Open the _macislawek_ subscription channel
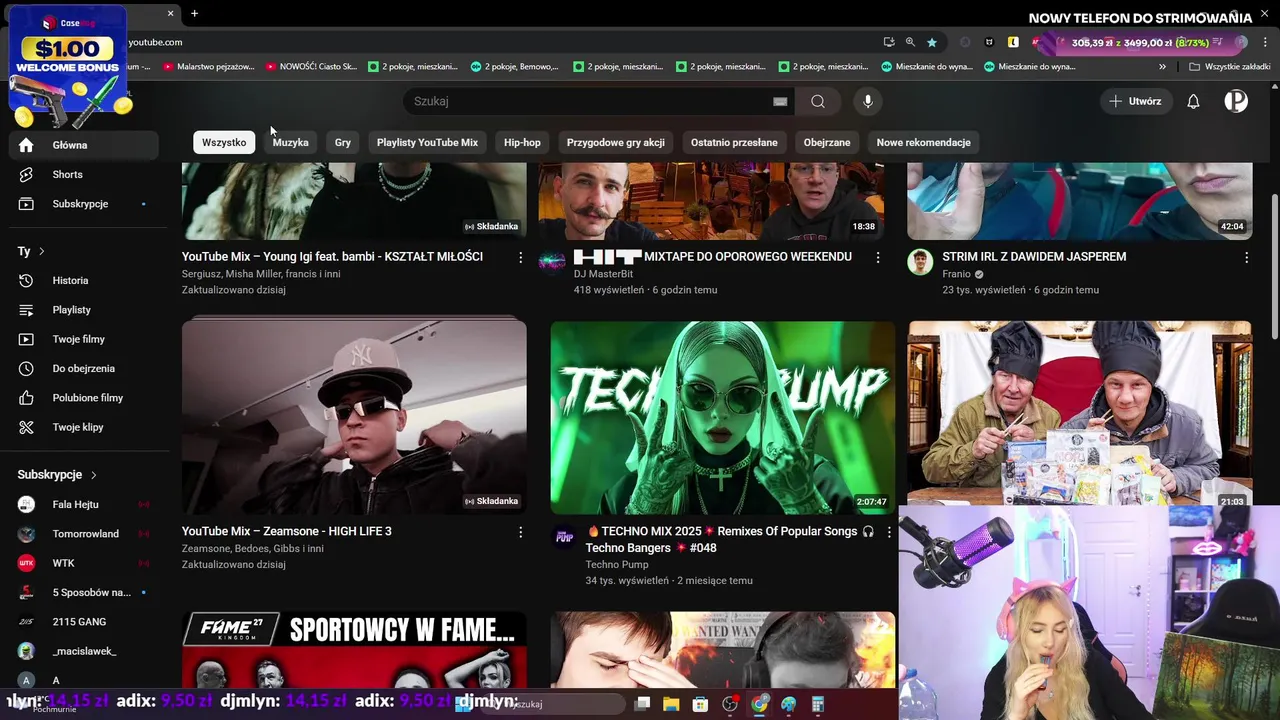The image size is (1280, 720). pyautogui.click(x=84, y=651)
